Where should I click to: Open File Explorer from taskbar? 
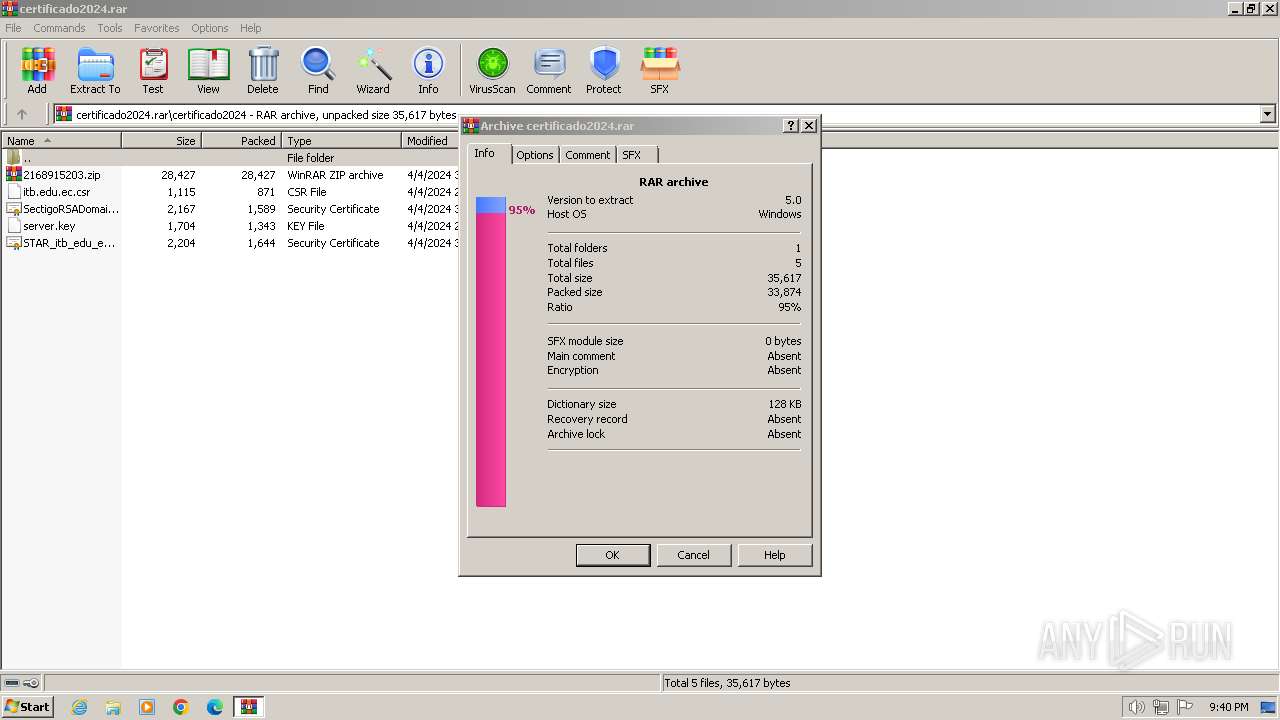[x=113, y=707]
